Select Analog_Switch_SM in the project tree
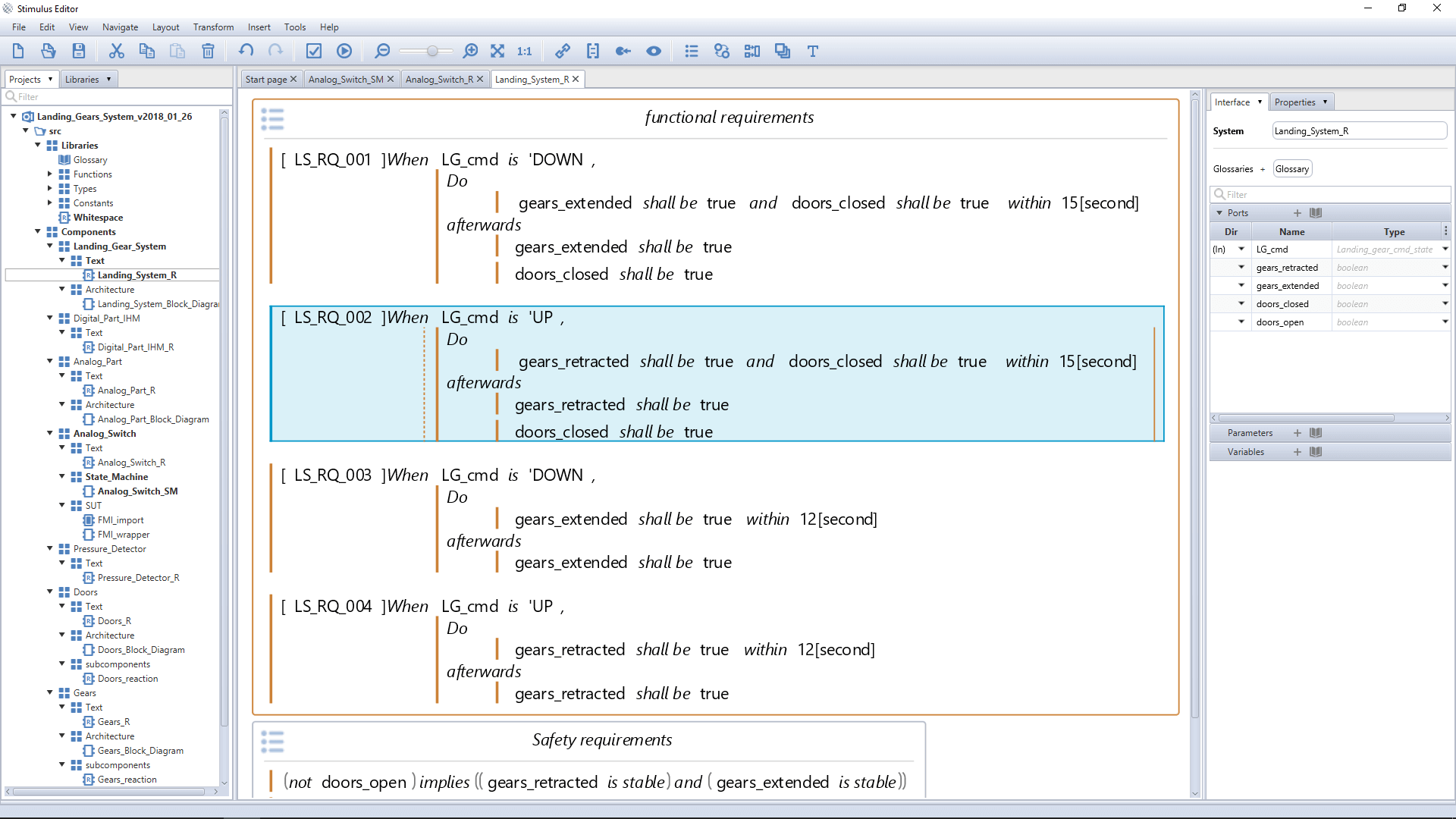1456x819 pixels. (137, 491)
